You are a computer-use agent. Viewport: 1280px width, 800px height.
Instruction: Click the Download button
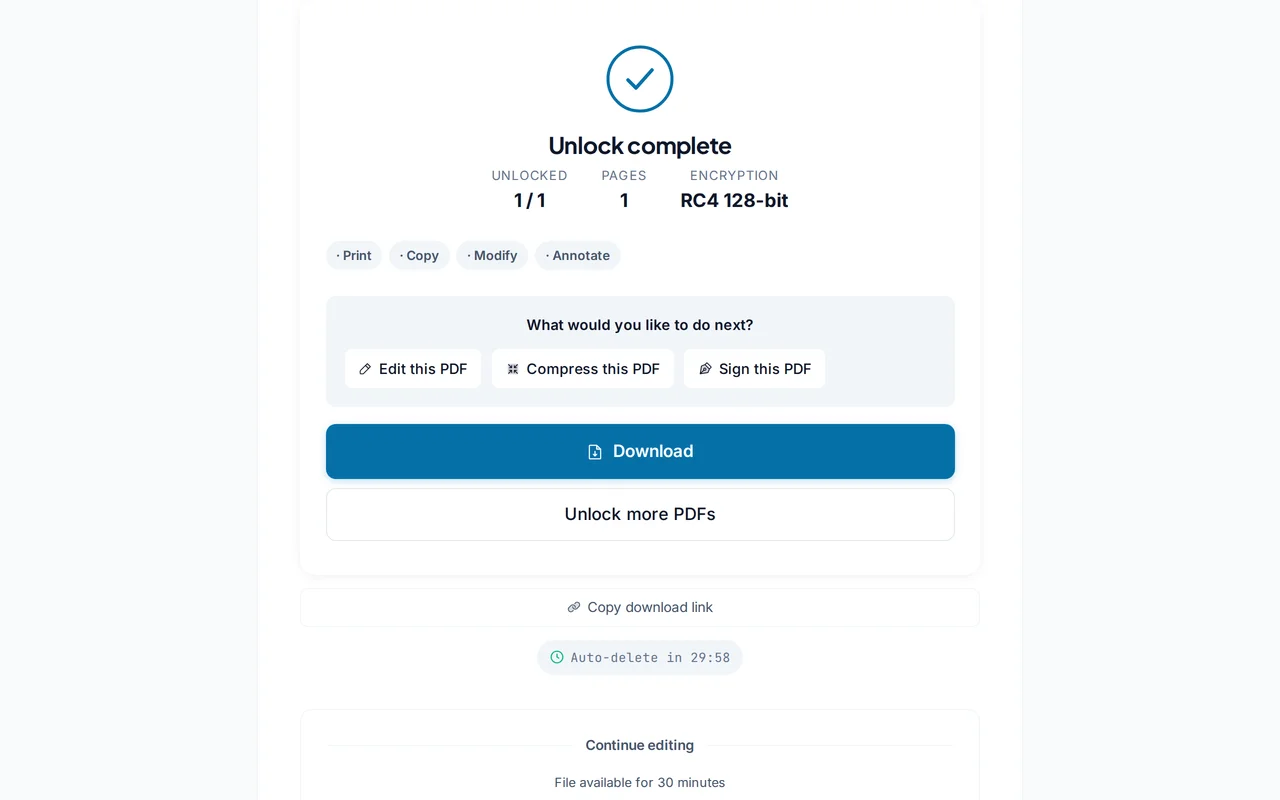pos(640,451)
